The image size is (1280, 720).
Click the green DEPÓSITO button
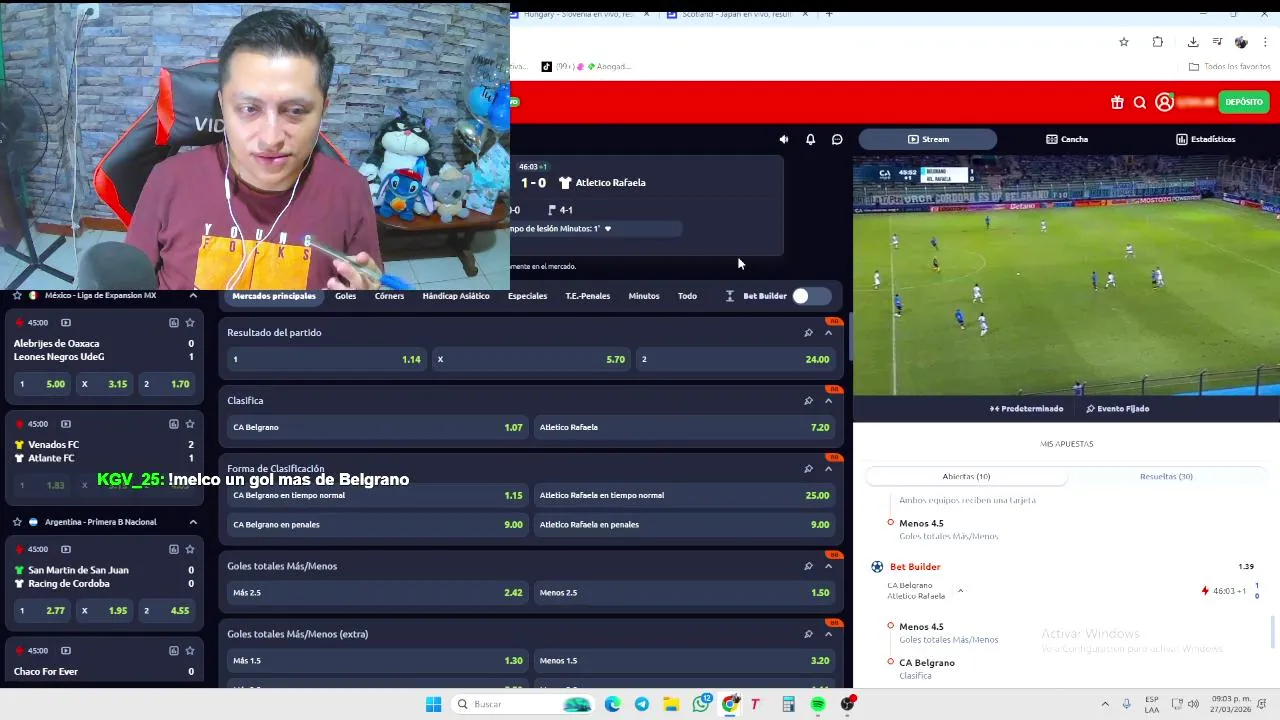point(1244,102)
